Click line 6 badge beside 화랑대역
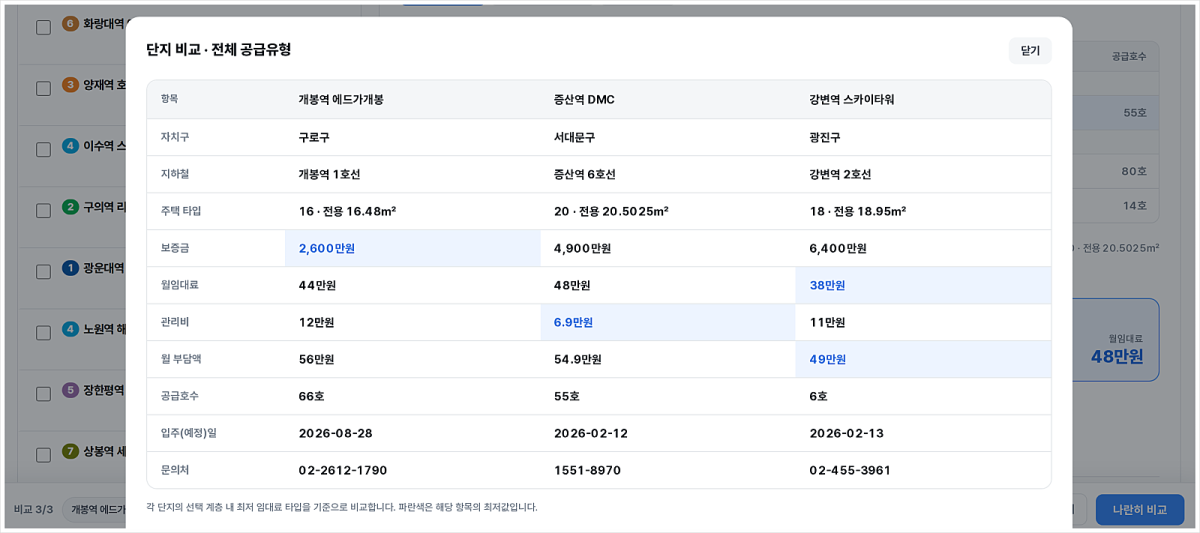 (70, 23)
